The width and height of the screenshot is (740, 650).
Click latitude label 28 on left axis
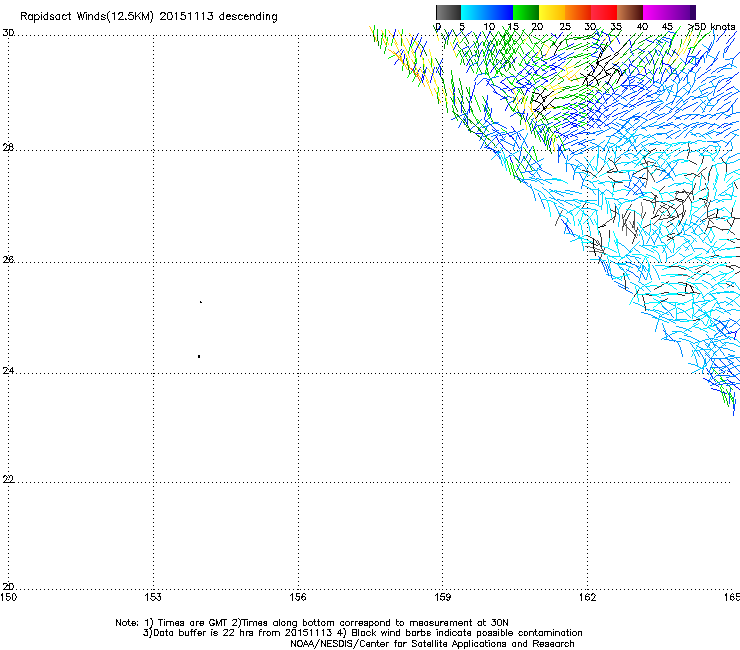click(x=8, y=148)
